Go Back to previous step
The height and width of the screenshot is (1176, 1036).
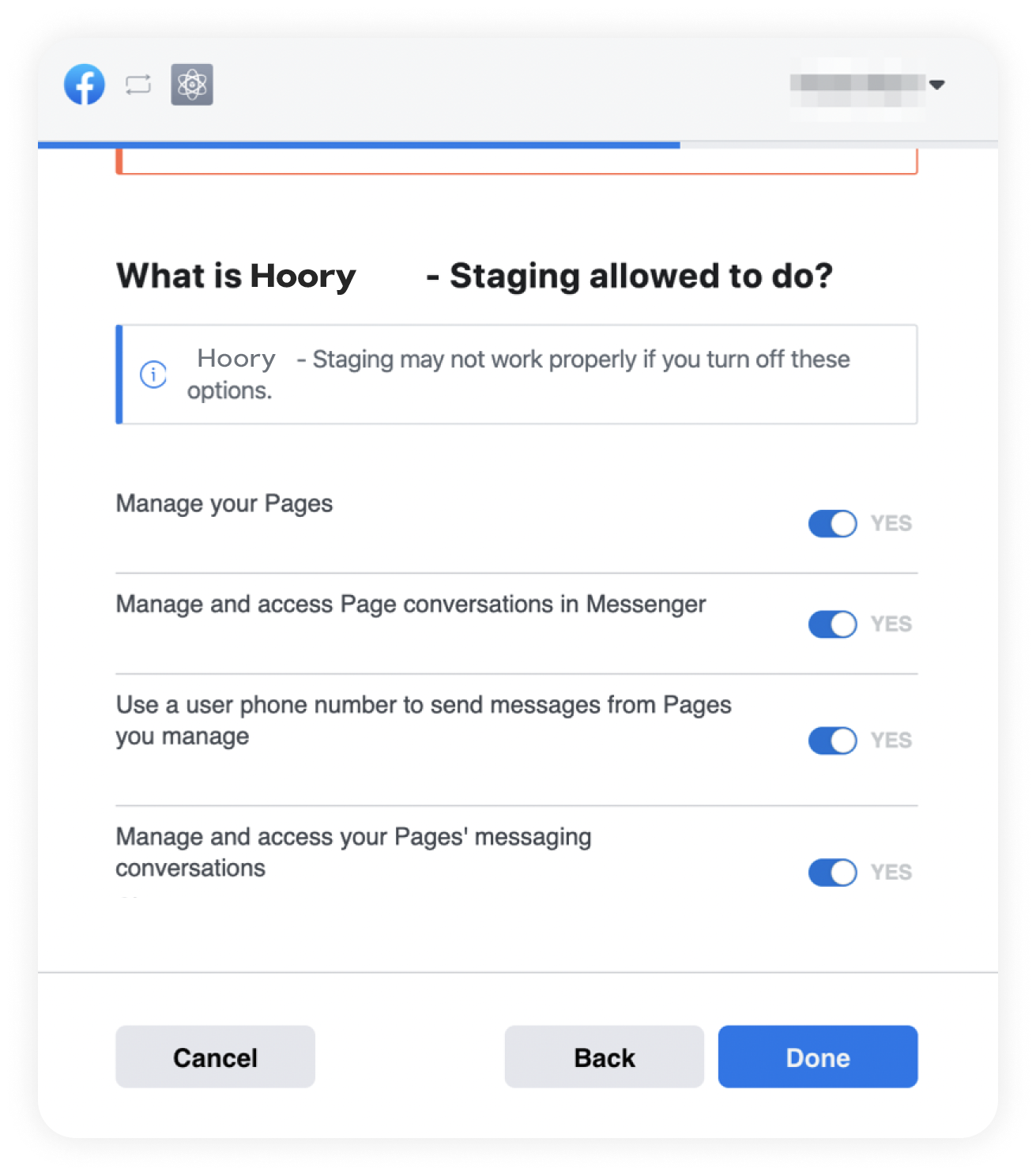pyautogui.click(x=605, y=1057)
